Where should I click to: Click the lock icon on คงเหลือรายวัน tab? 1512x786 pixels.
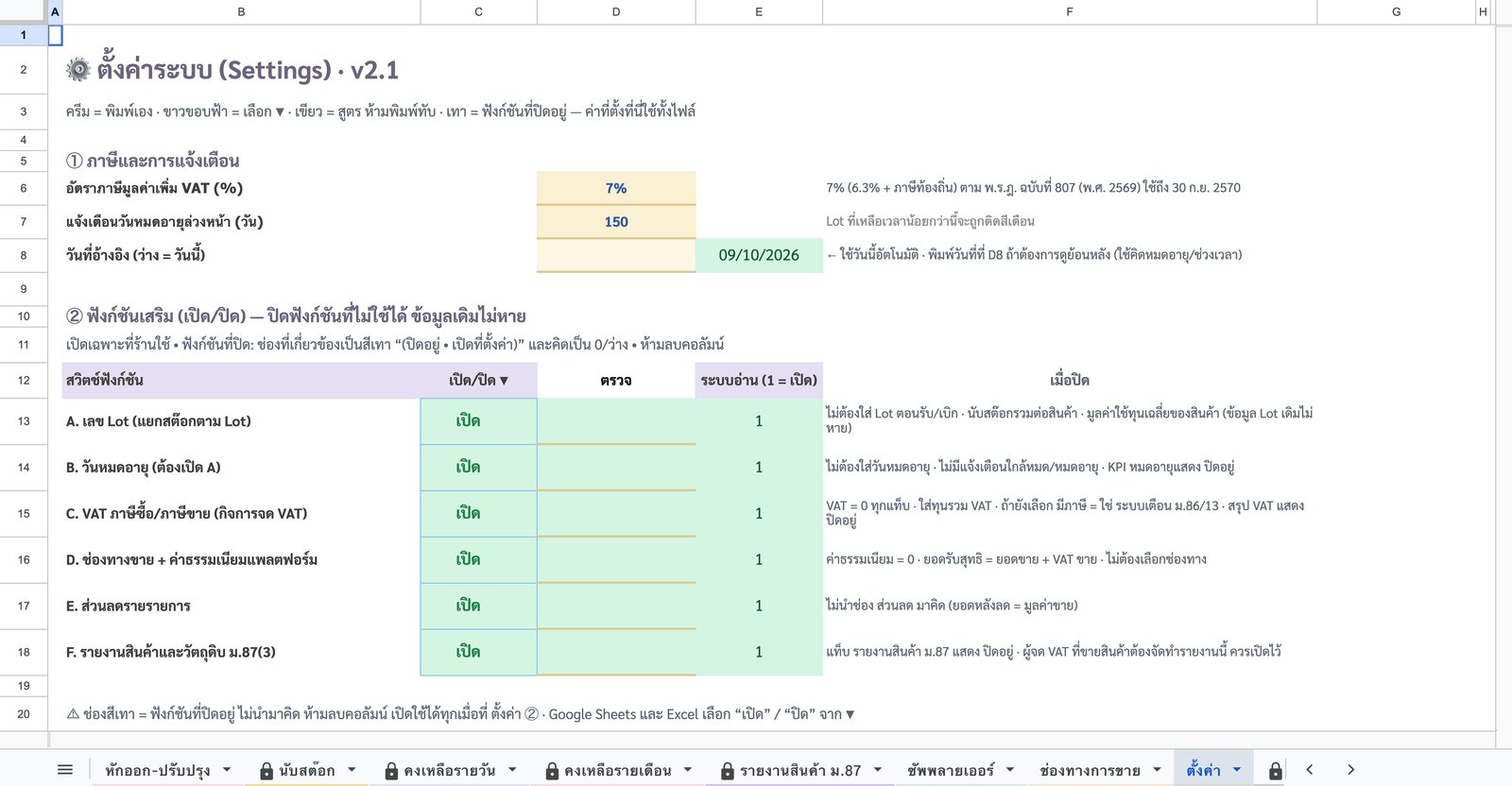391,771
